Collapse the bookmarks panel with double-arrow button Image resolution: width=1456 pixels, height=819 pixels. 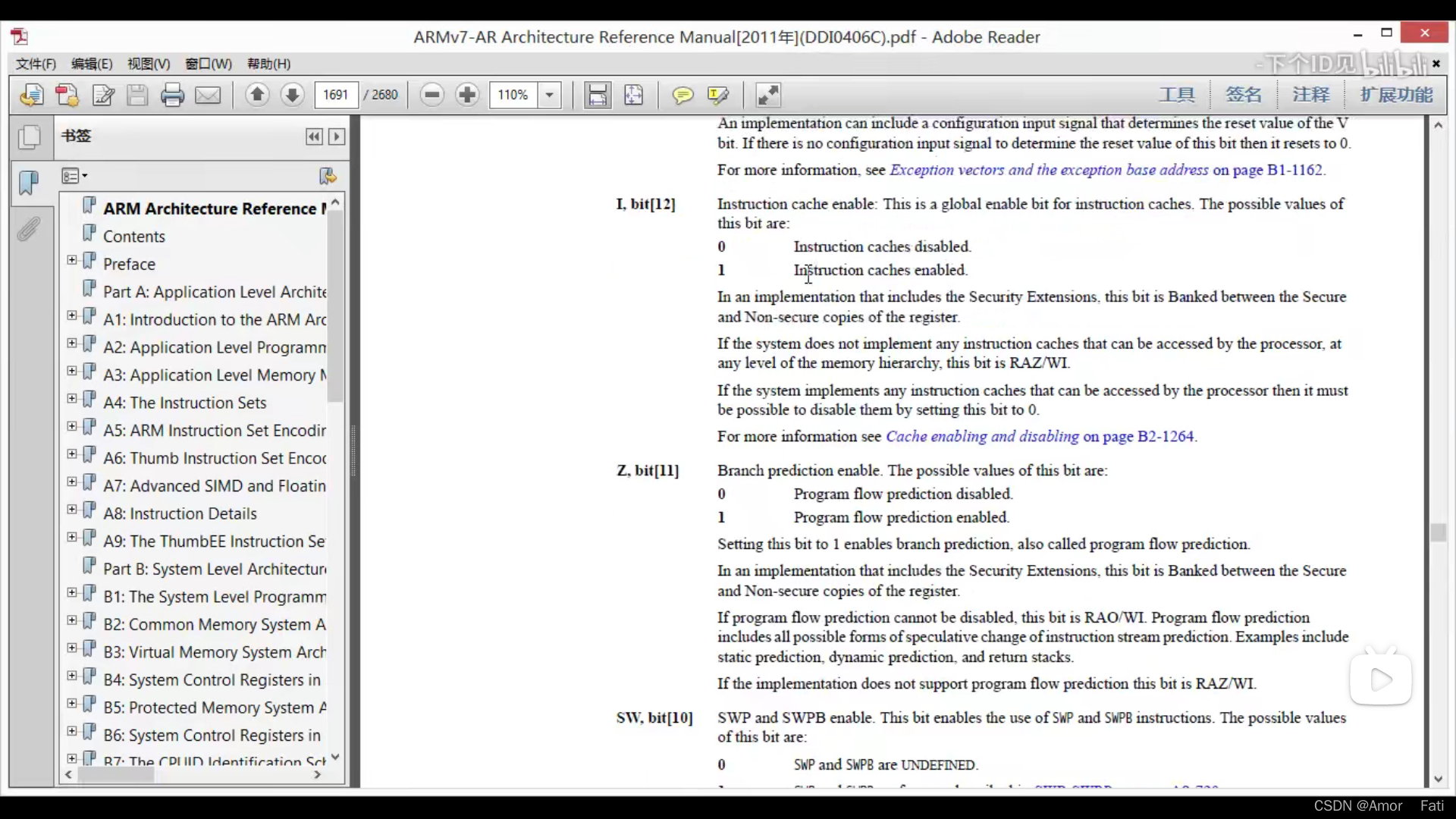click(x=314, y=136)
